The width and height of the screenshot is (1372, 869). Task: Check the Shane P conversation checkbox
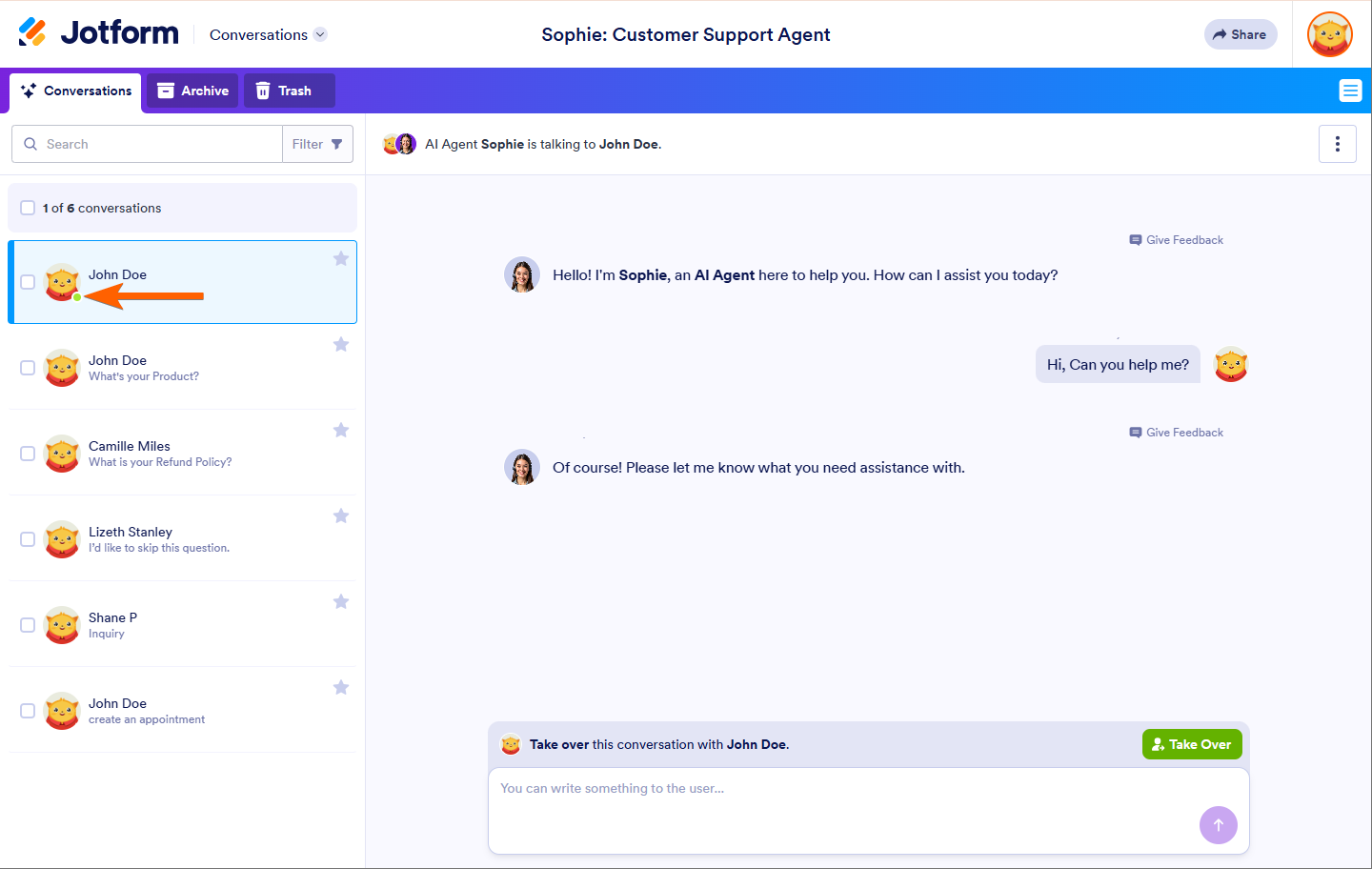click(x=28, y=625)
